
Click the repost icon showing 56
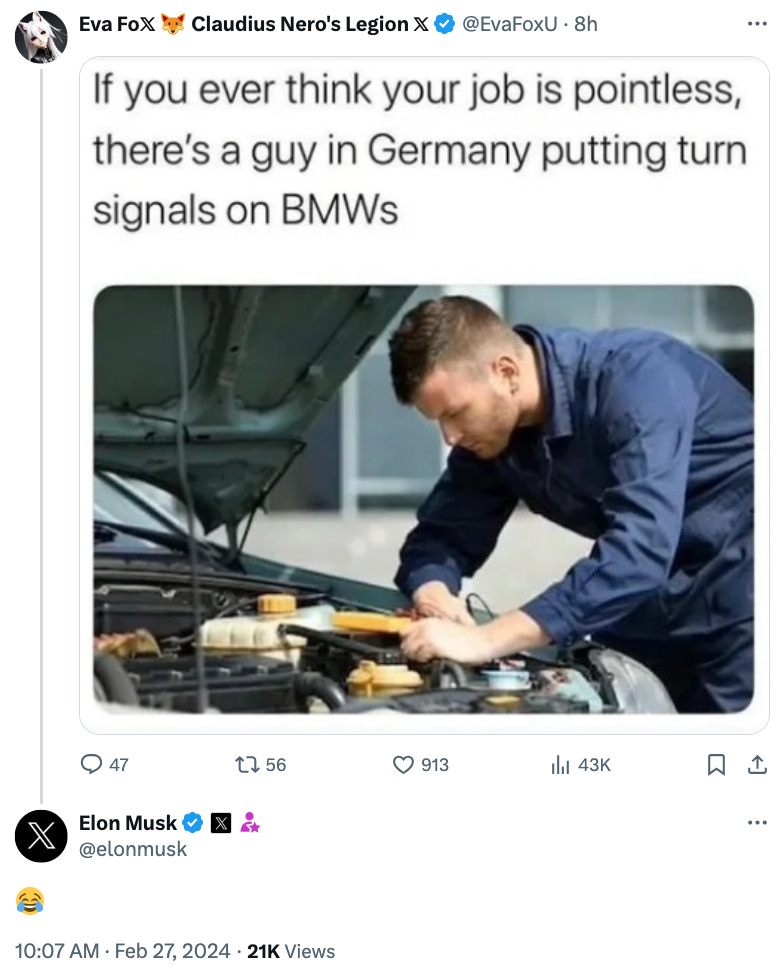tap(247, 765)
